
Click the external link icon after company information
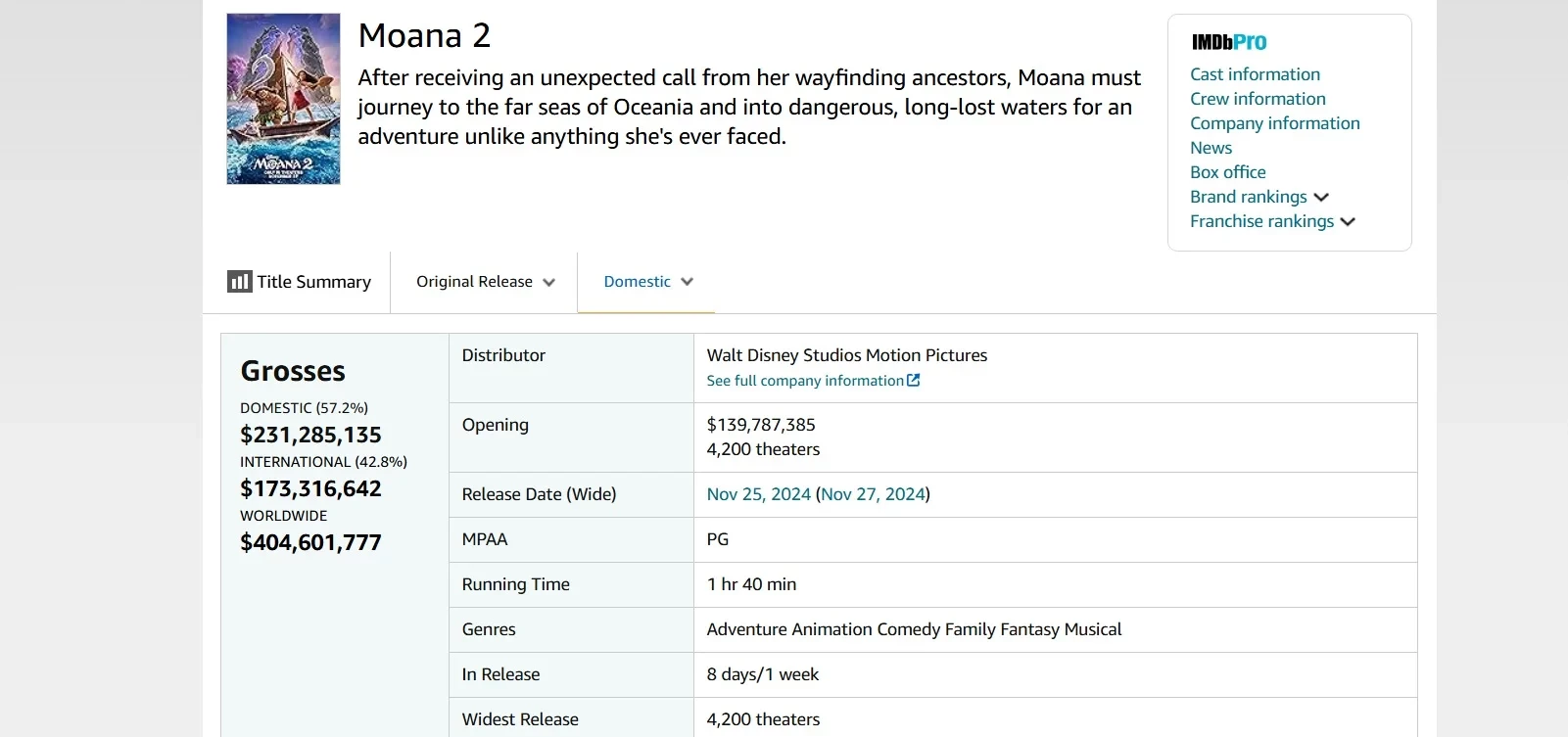tap(913, 381)
